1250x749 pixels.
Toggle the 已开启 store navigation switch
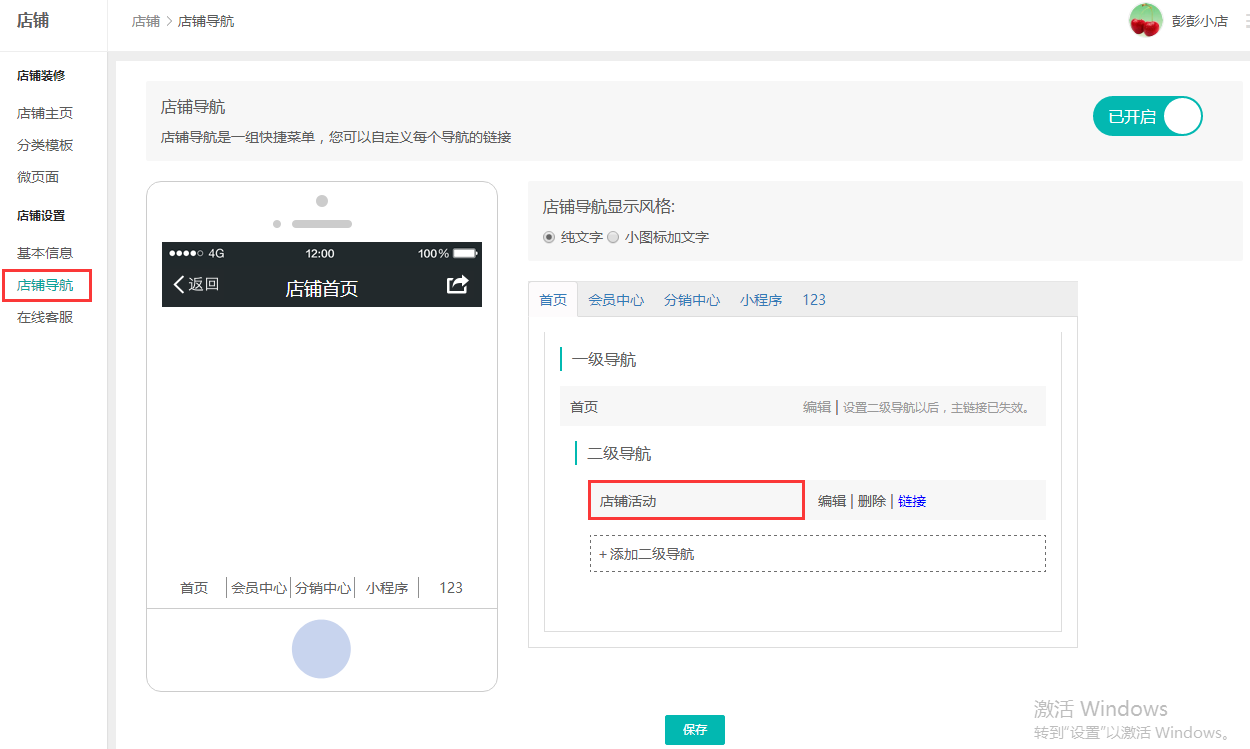click(x=1147, y=117)
